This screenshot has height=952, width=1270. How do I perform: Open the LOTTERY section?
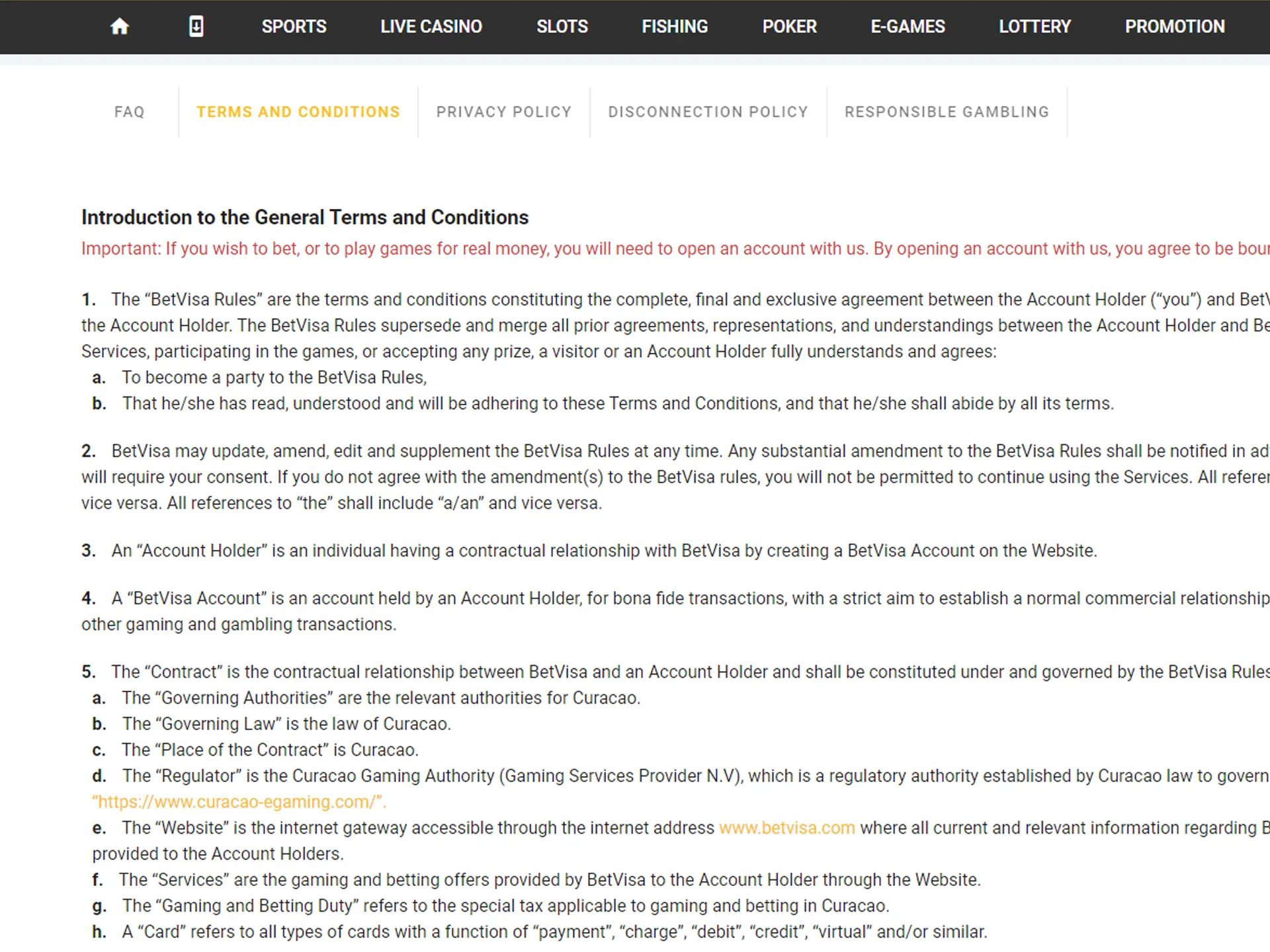coord(1035,26)
